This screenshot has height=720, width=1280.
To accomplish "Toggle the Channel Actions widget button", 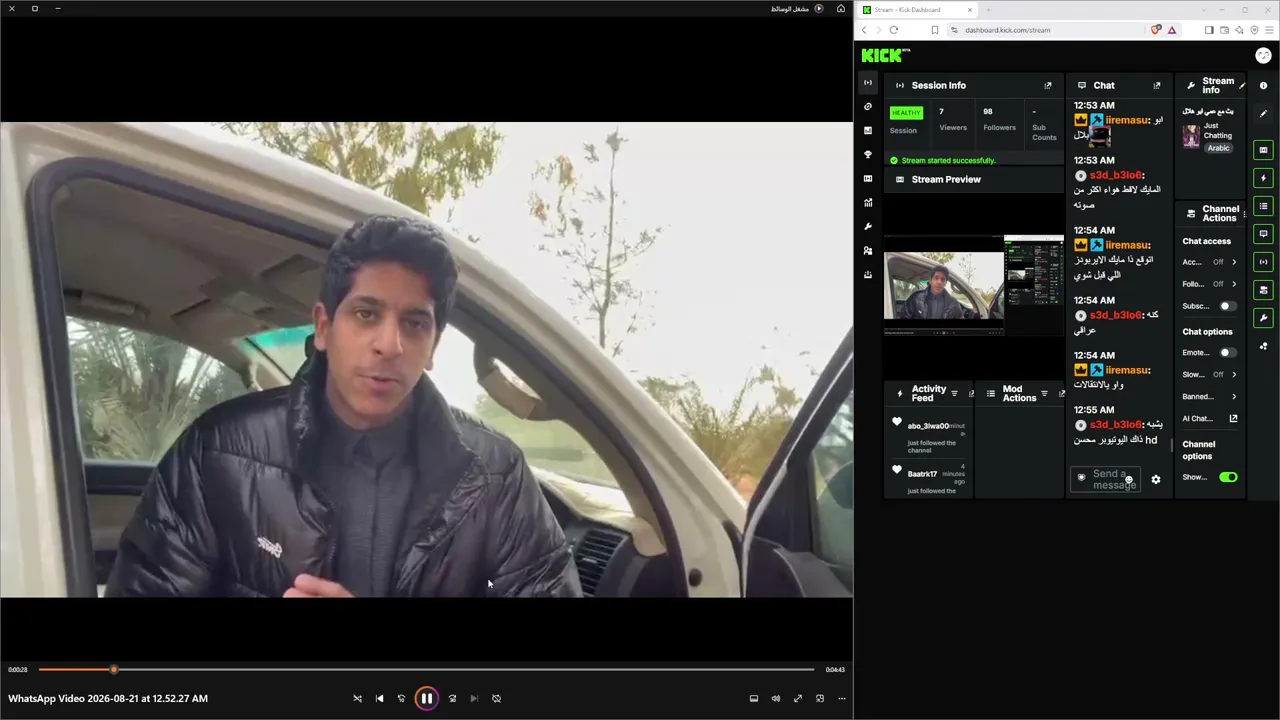I will 1263,290.
